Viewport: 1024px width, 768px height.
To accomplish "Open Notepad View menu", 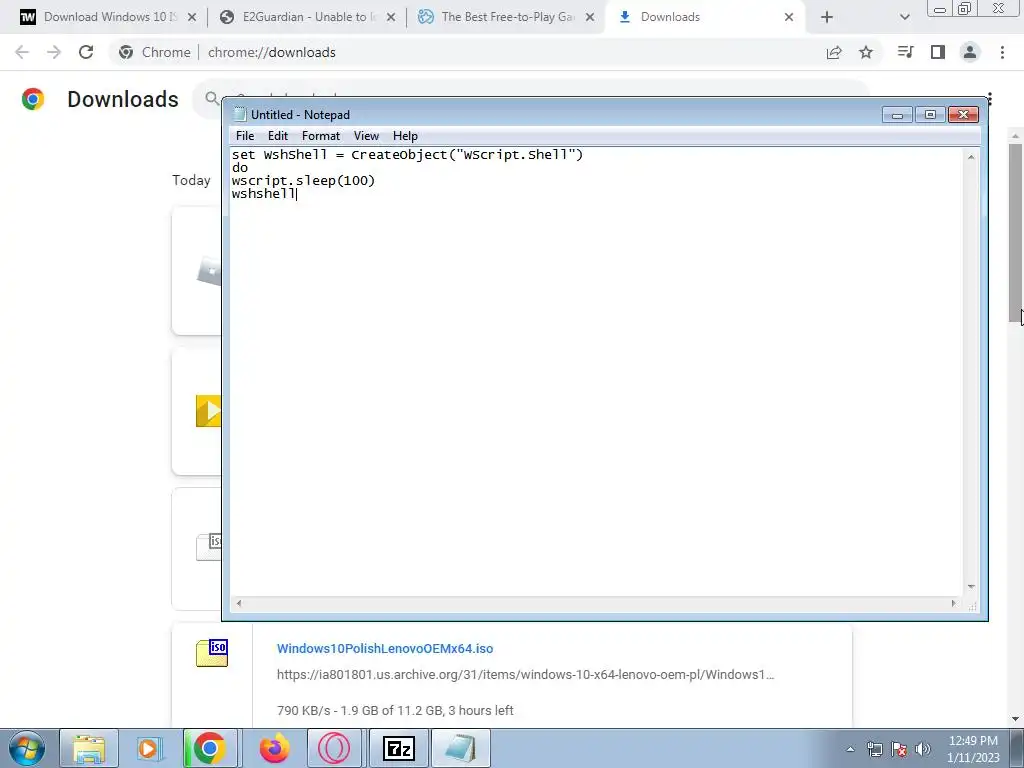I will pos(366,136).
